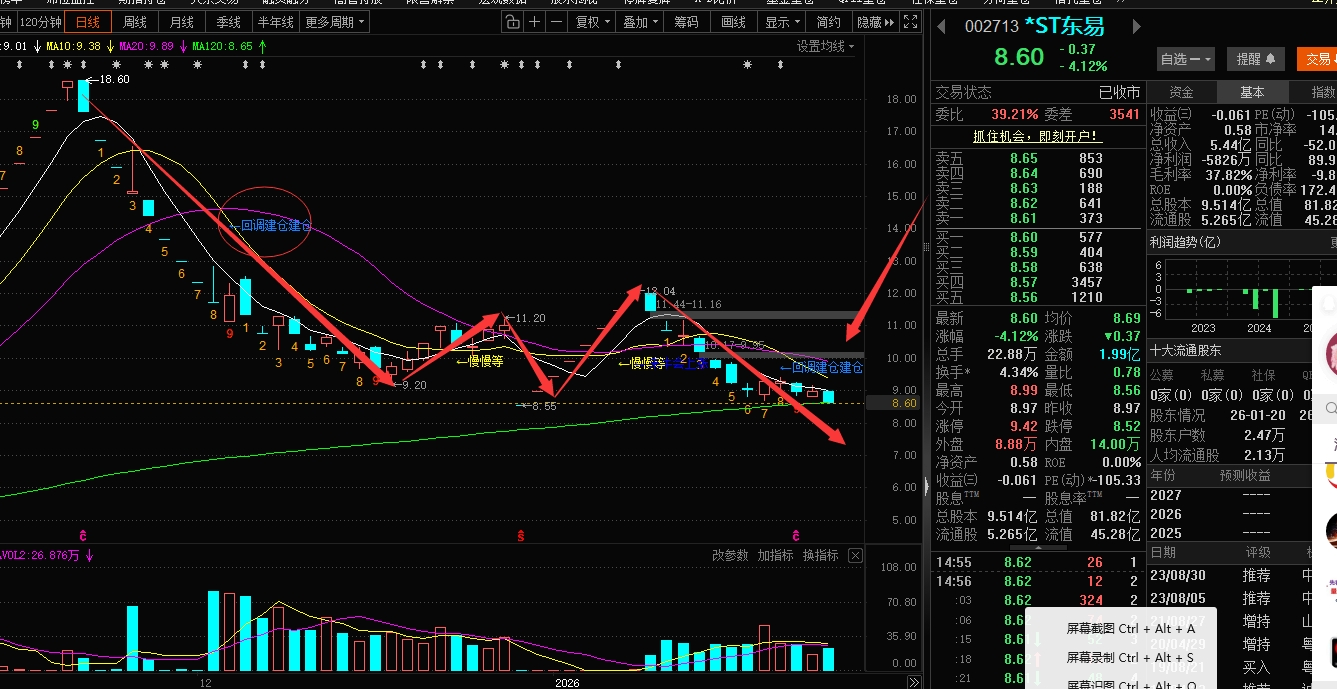
Task: Click 改参数 for the volume indicator
Action: coord(730,555)
